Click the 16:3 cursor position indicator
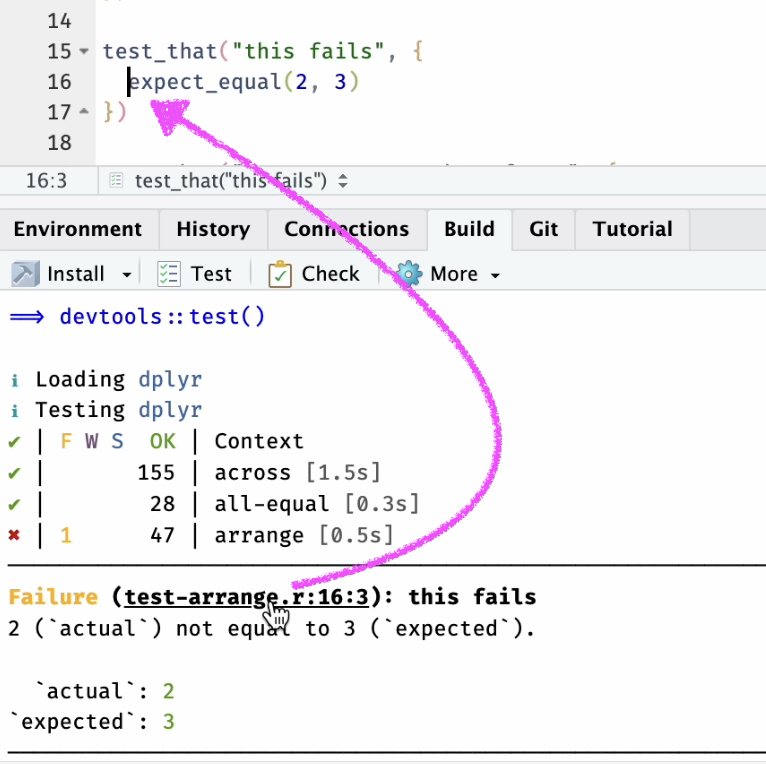The image size is (766, 764). [46, 181]
